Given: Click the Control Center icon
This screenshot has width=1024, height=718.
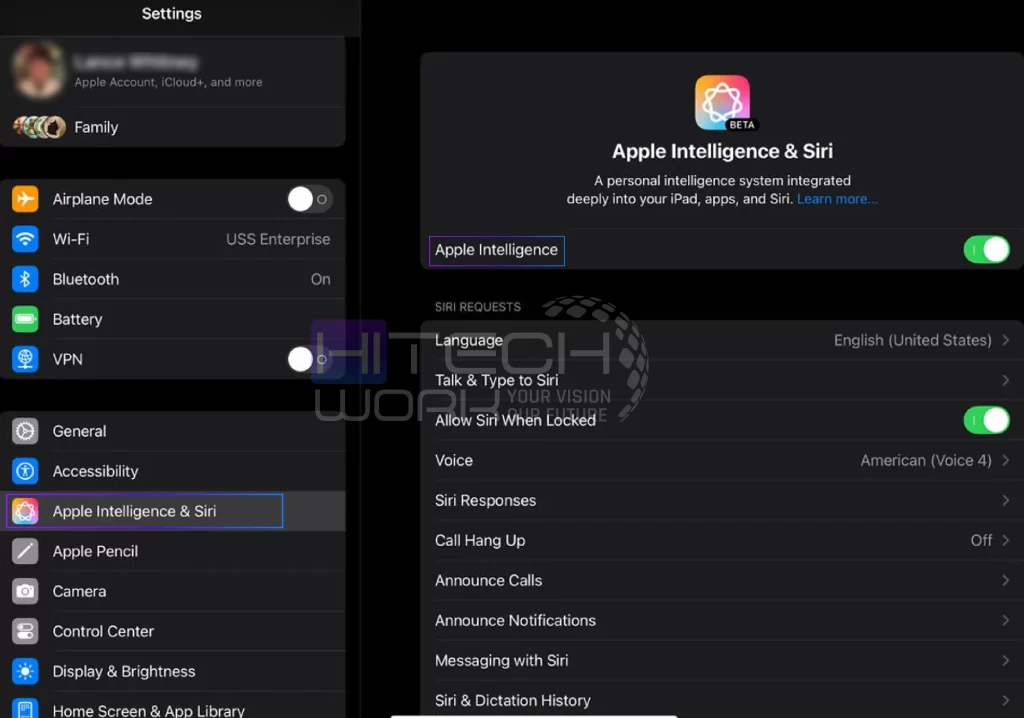Looking at the screenshot, I should coord(25,631).
